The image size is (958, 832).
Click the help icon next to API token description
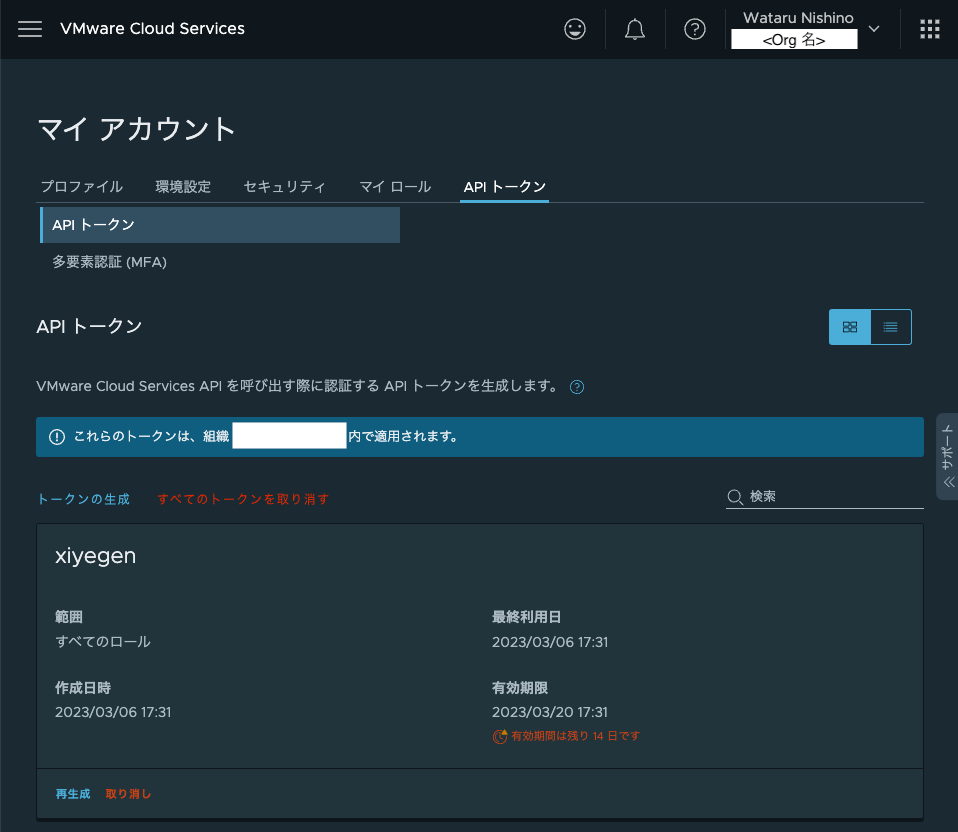point(576,386)
